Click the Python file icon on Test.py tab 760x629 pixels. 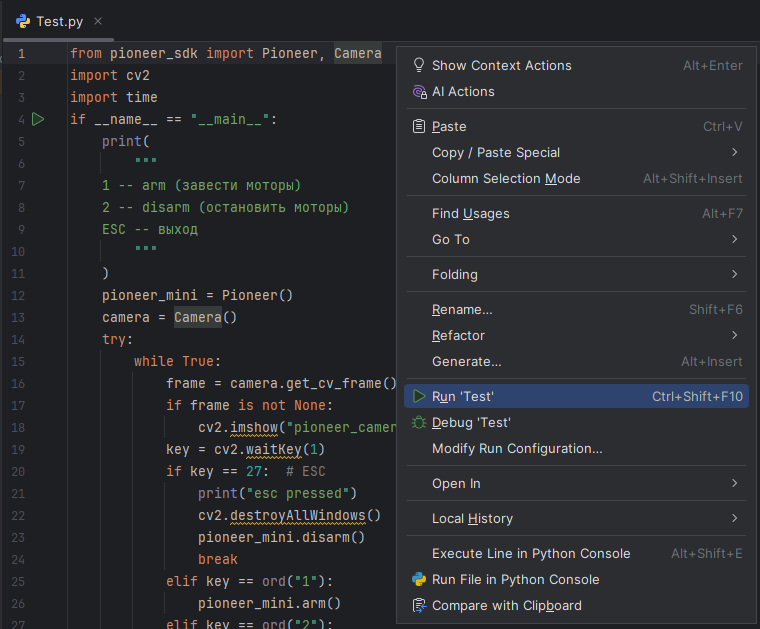click(x=22, y=21)
